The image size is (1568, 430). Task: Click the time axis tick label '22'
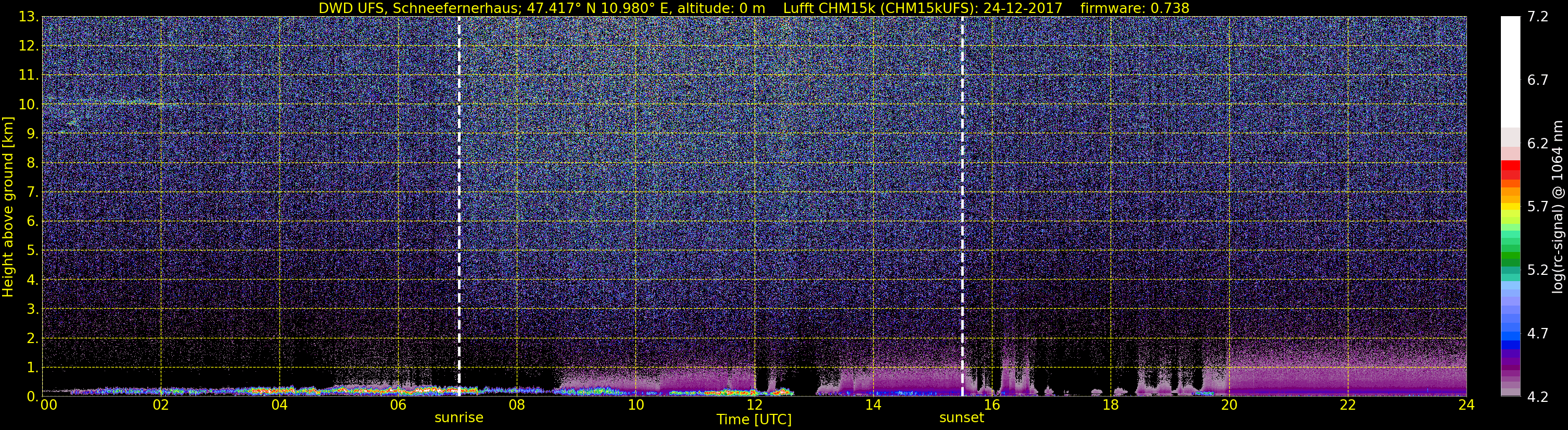click(x=1348, y=405)
